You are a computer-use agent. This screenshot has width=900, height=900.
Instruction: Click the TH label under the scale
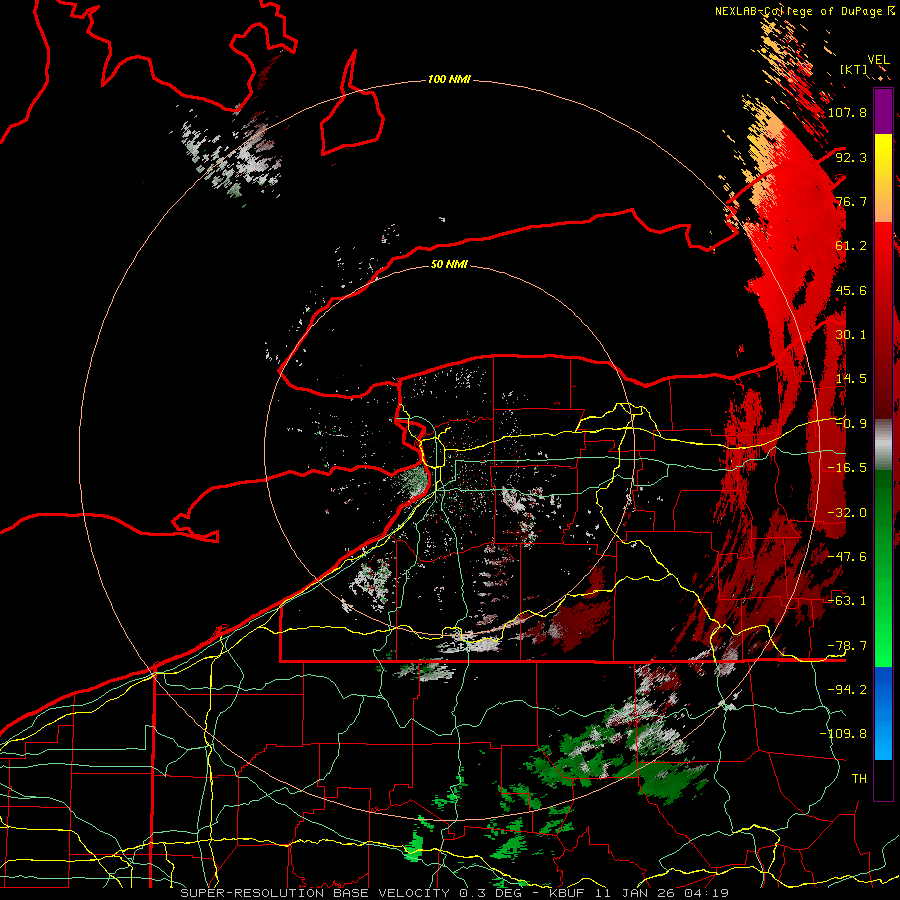click(859, 778)
